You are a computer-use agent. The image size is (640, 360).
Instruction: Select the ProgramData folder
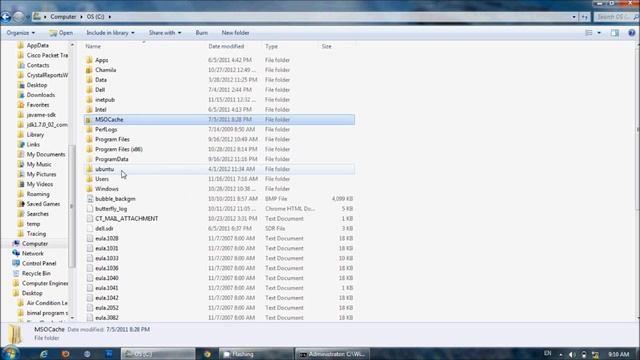coord(111,159)
